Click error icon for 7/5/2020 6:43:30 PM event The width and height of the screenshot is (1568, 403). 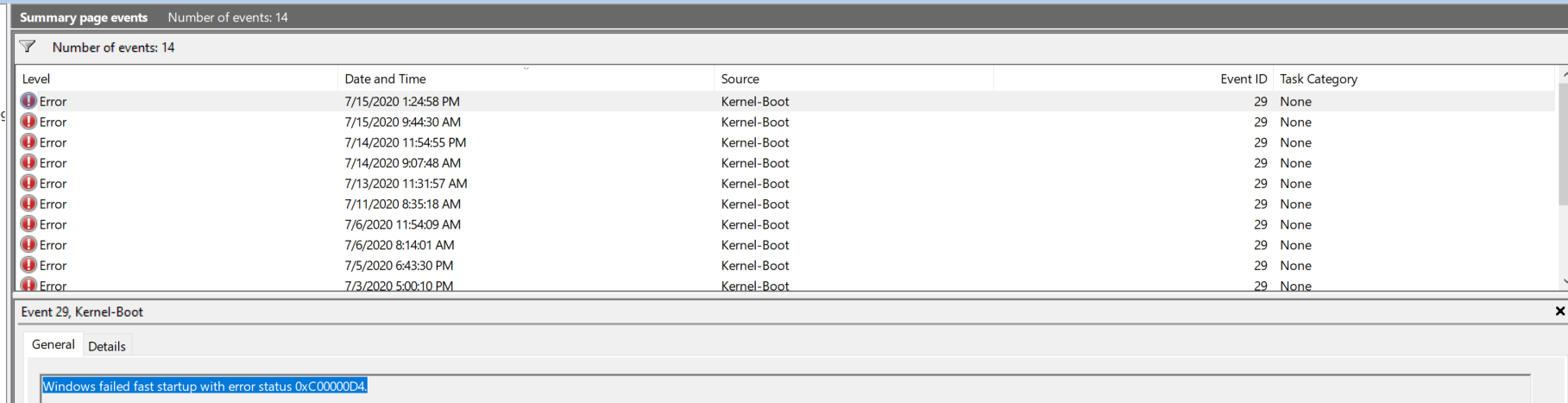[28, 266]
